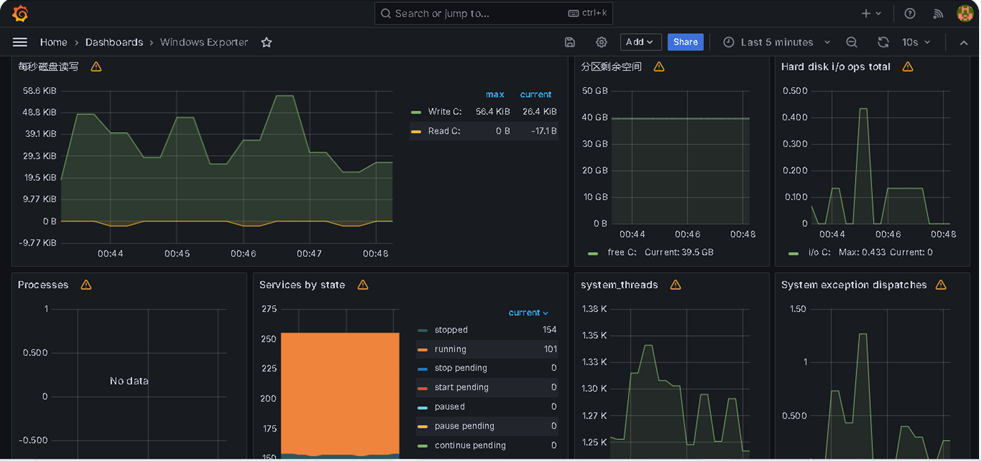Toggle stopped series in Services legend
The image size is (981, 461).
click(450, 330)
